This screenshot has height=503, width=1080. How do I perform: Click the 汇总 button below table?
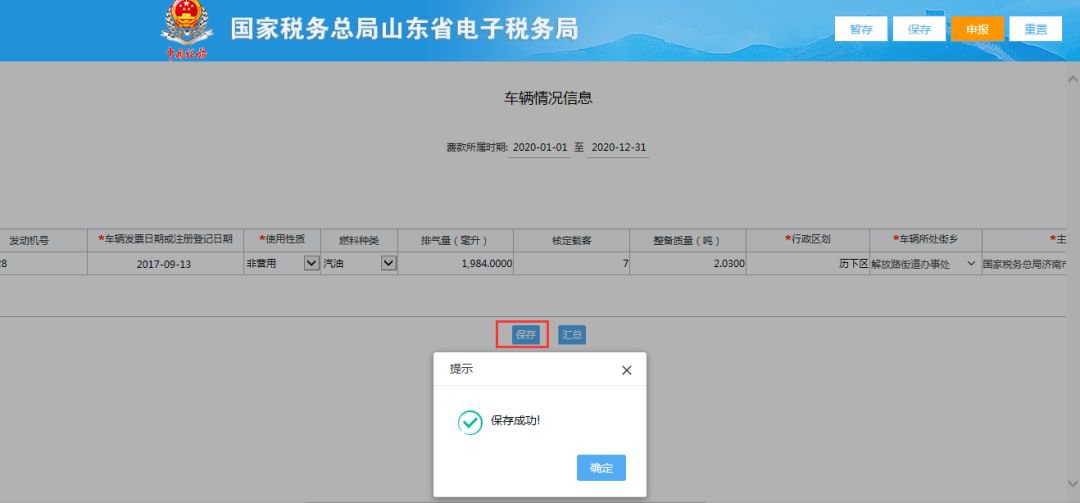[572, 335]
